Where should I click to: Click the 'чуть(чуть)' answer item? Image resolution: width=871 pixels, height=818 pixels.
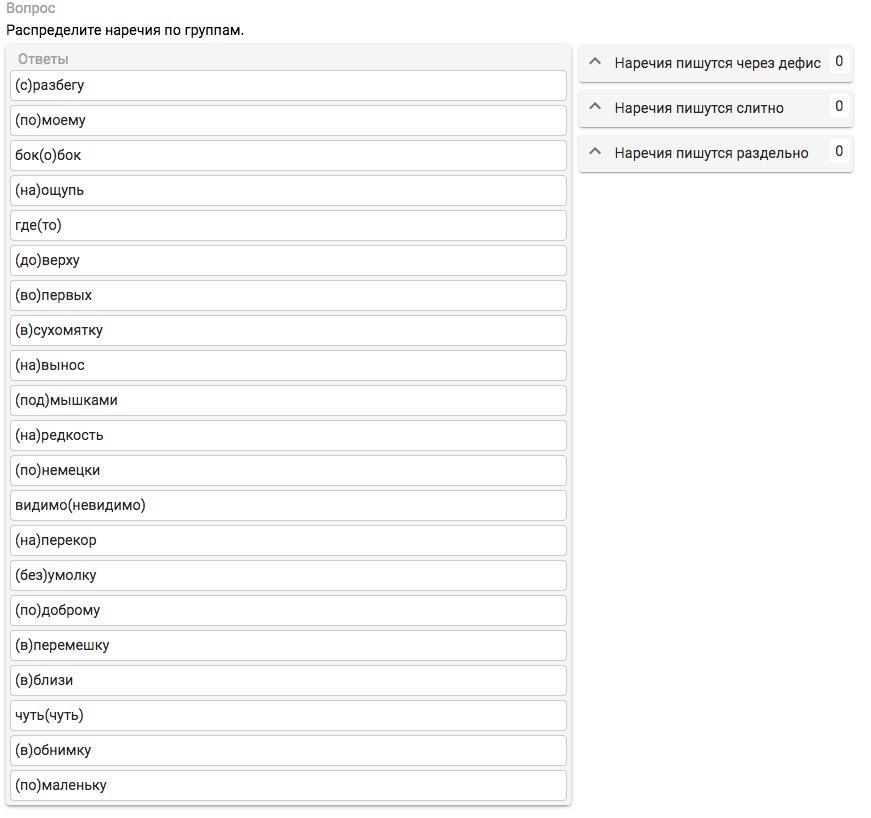pyautogui.click(x=288, y=715)
